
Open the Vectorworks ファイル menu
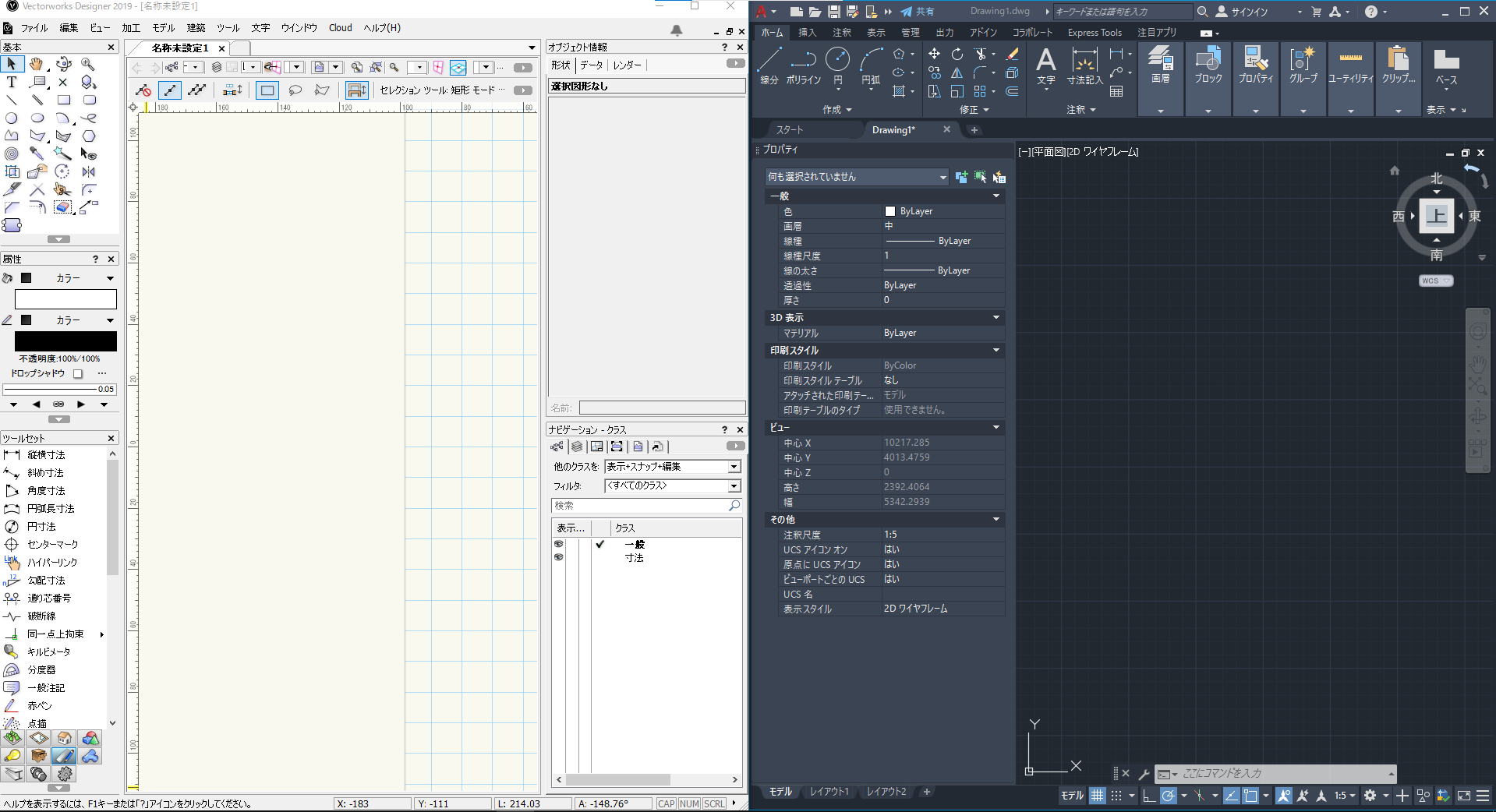[34, 28]
